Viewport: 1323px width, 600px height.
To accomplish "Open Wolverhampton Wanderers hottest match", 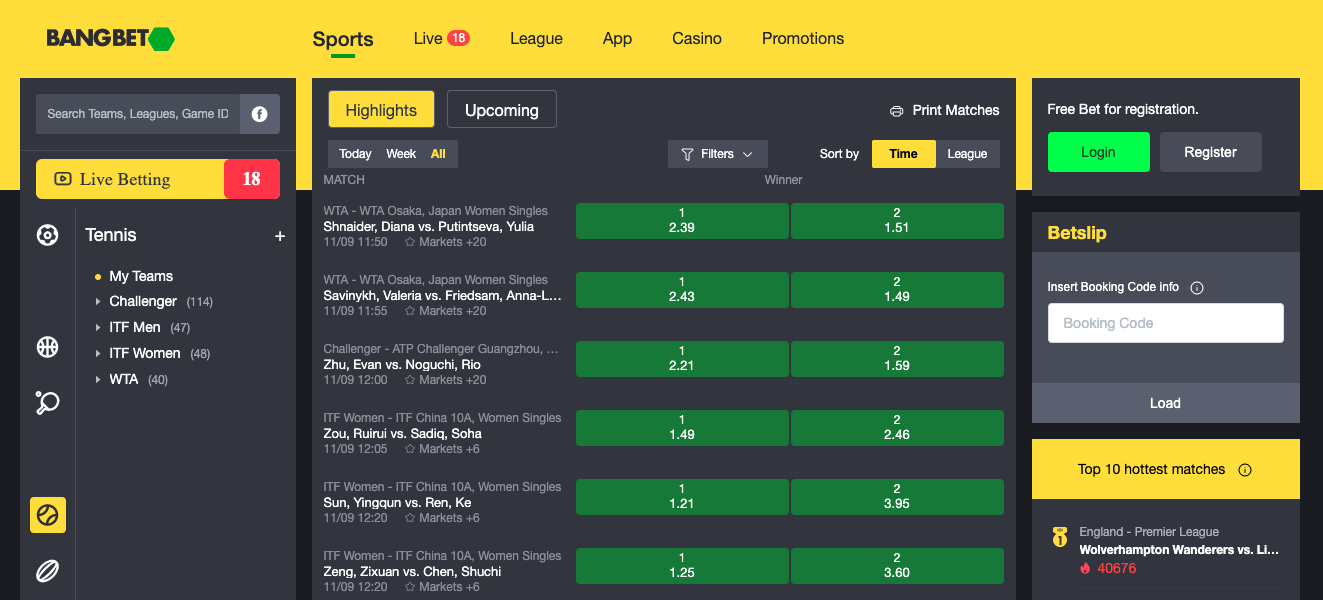I will [1179, 550].
